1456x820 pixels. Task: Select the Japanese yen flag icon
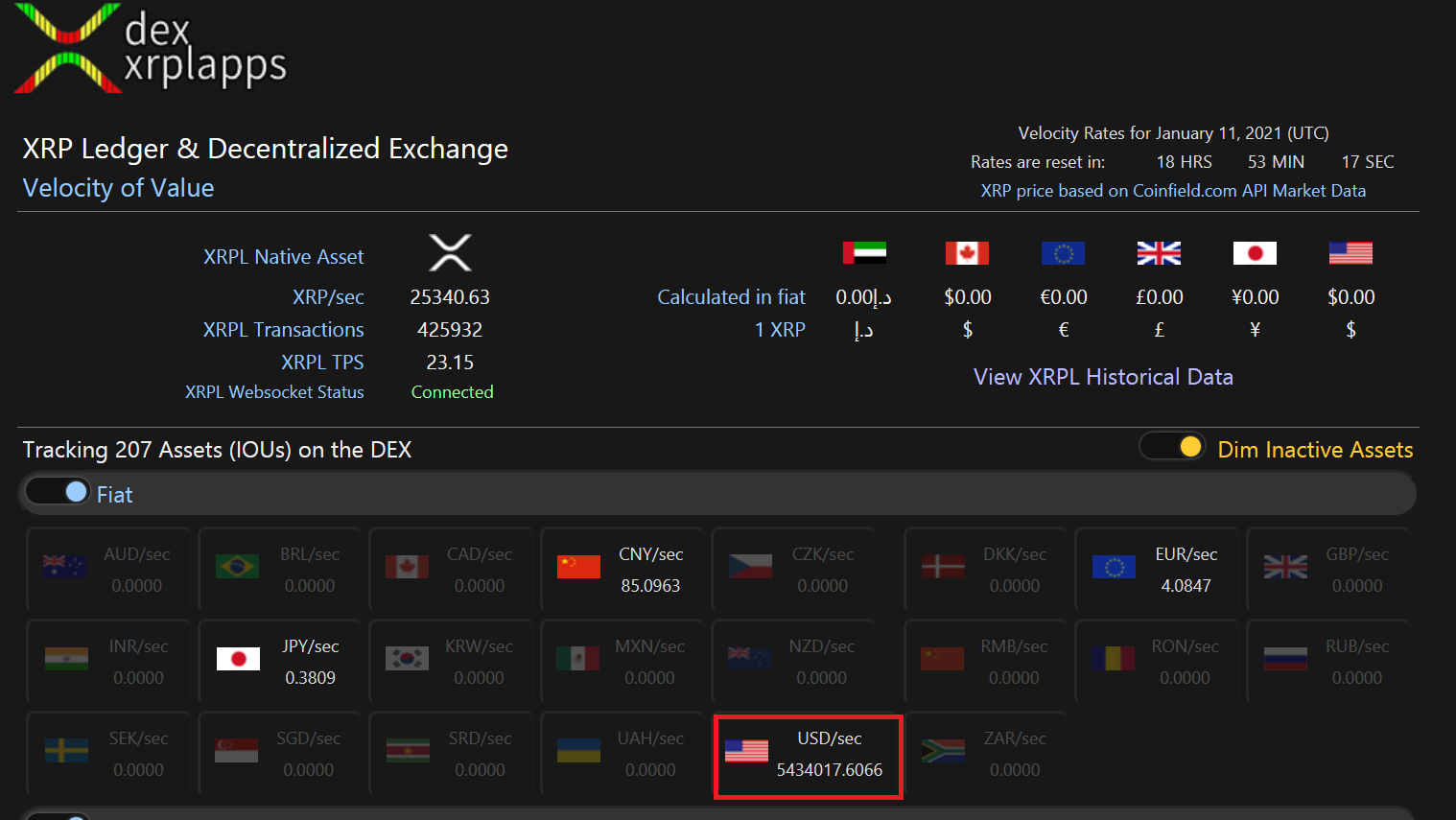1255,252
